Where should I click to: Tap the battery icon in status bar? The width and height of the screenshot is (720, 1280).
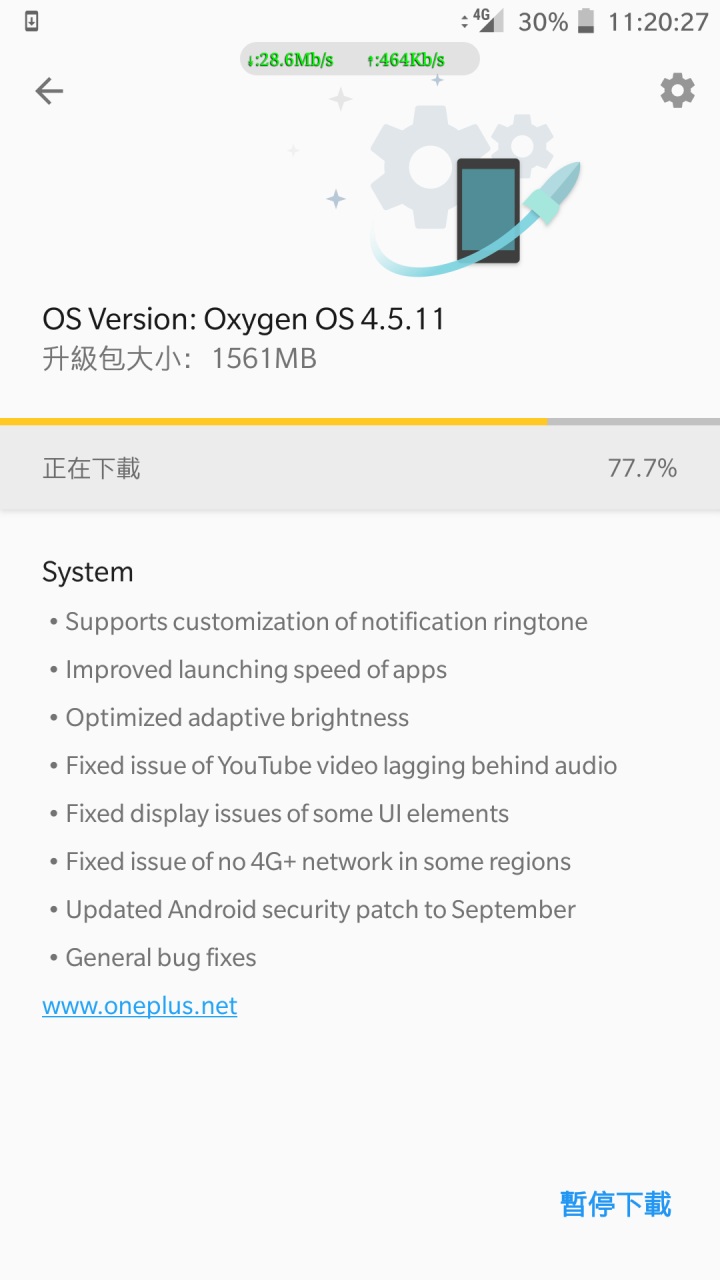tap(587, 21)
